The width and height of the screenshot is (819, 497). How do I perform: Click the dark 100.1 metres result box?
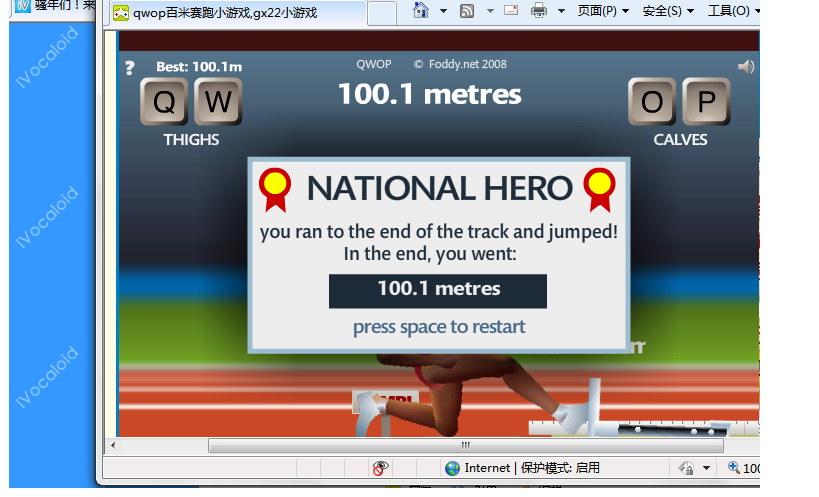(x=438, y=291)
